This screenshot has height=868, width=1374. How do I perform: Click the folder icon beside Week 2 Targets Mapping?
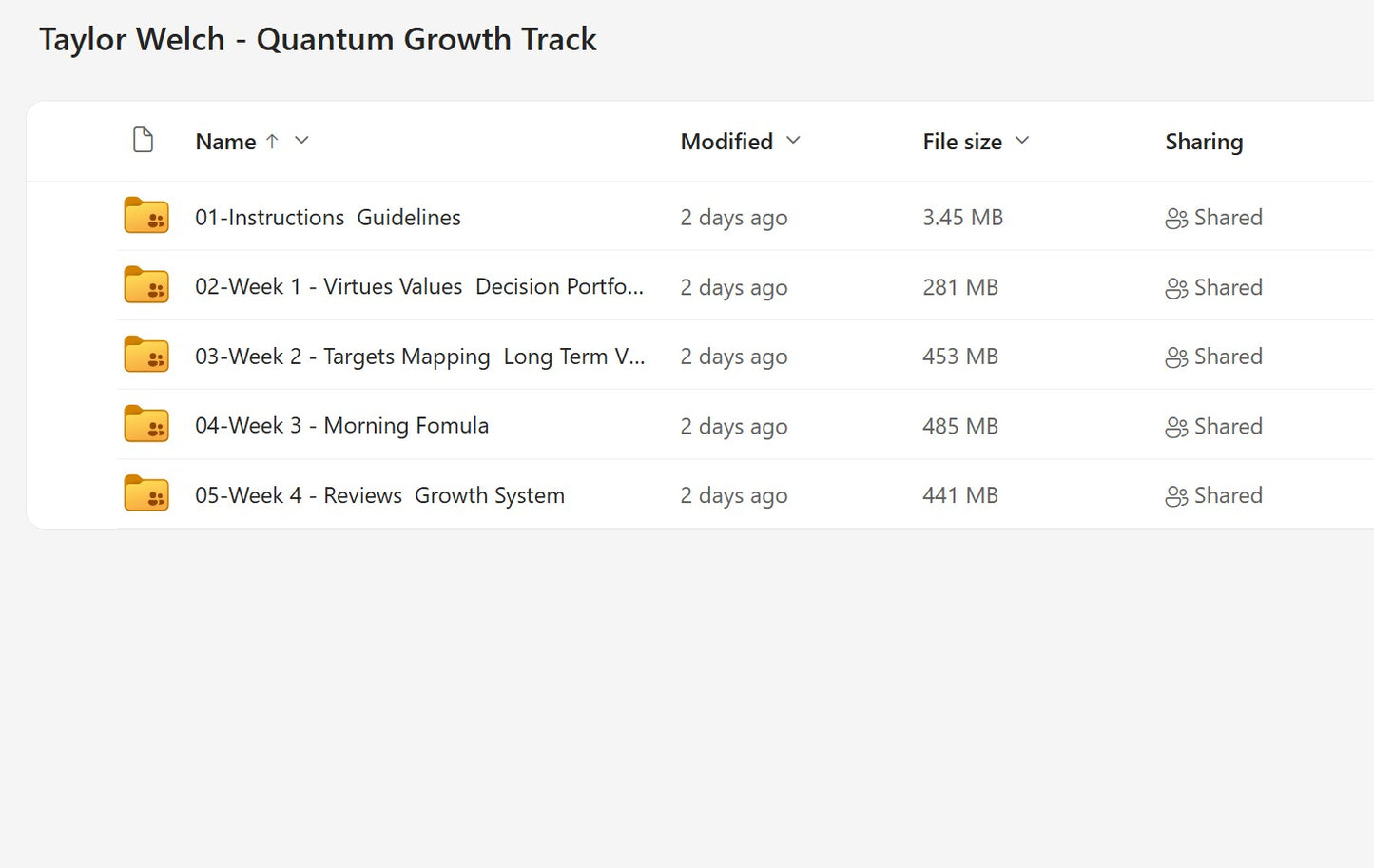pyautogui.click(x=145, y=356)
